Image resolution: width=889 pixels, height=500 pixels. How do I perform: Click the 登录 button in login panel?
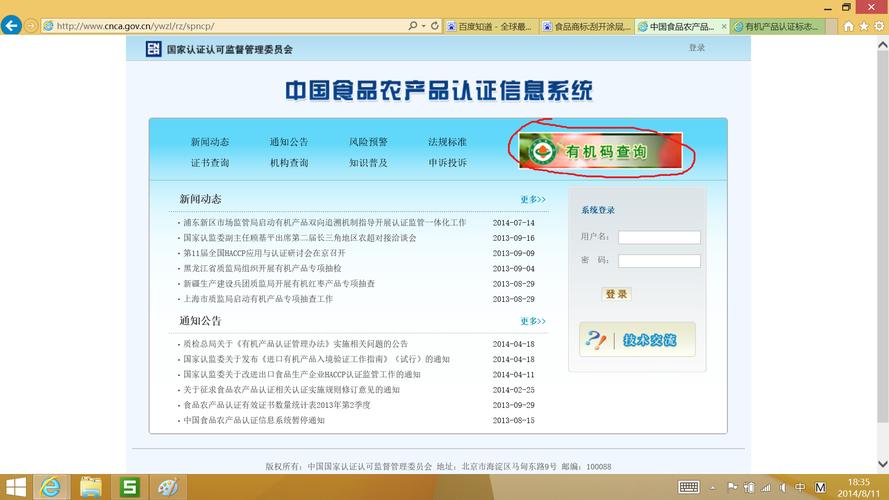point(616,294)
